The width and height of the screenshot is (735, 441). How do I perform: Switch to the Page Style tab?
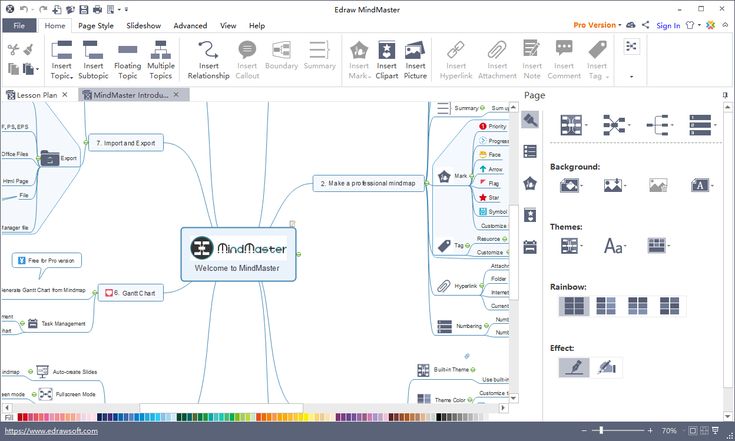pos(96,26)
